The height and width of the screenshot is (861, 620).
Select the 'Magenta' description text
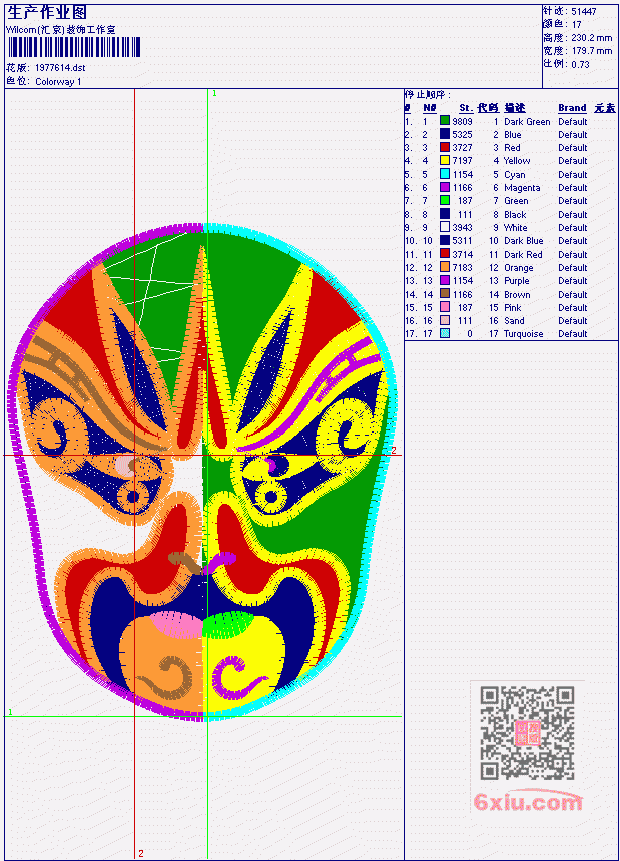[x=522, y=188]
